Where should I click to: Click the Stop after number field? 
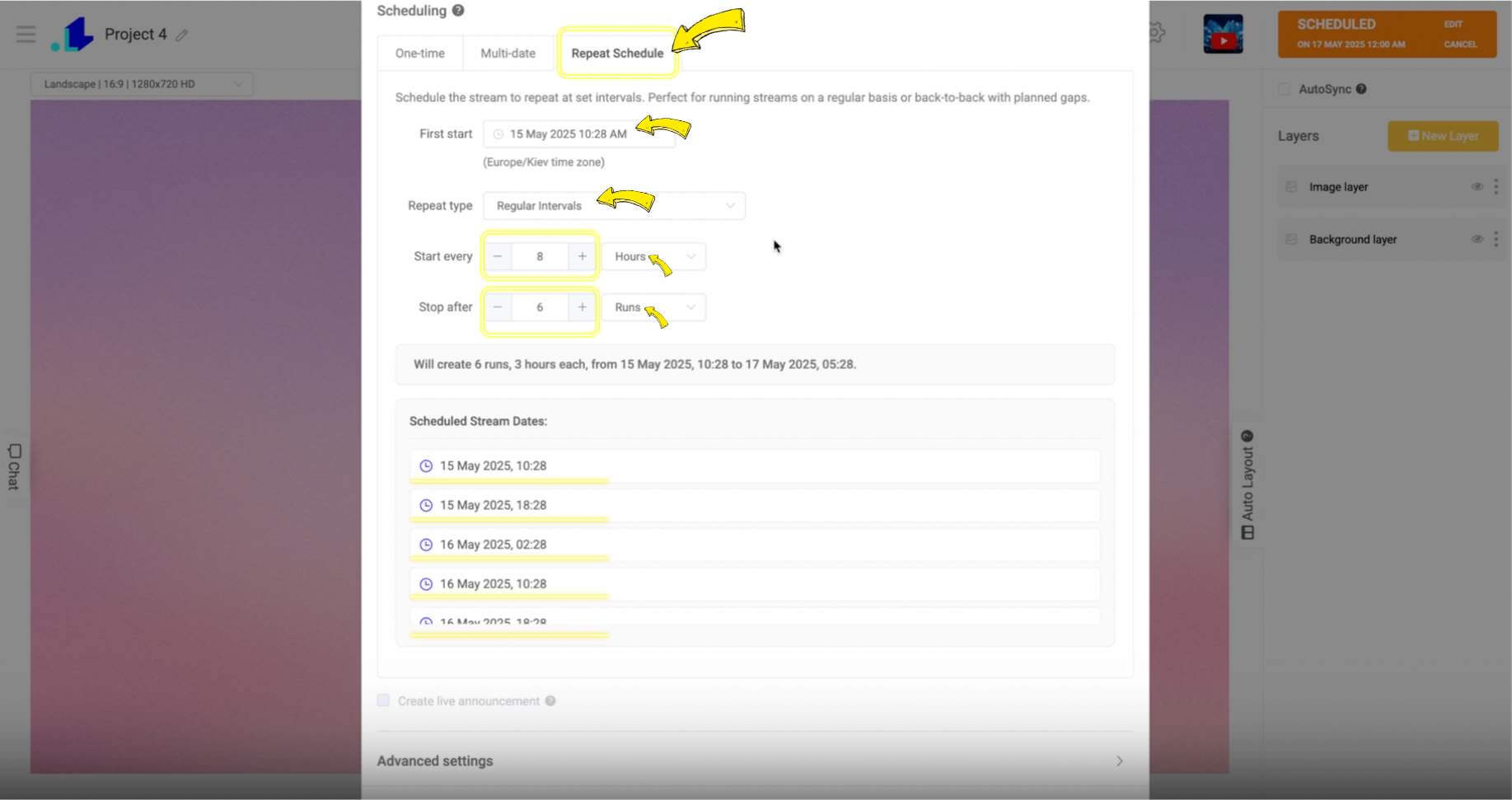(540, 307)
